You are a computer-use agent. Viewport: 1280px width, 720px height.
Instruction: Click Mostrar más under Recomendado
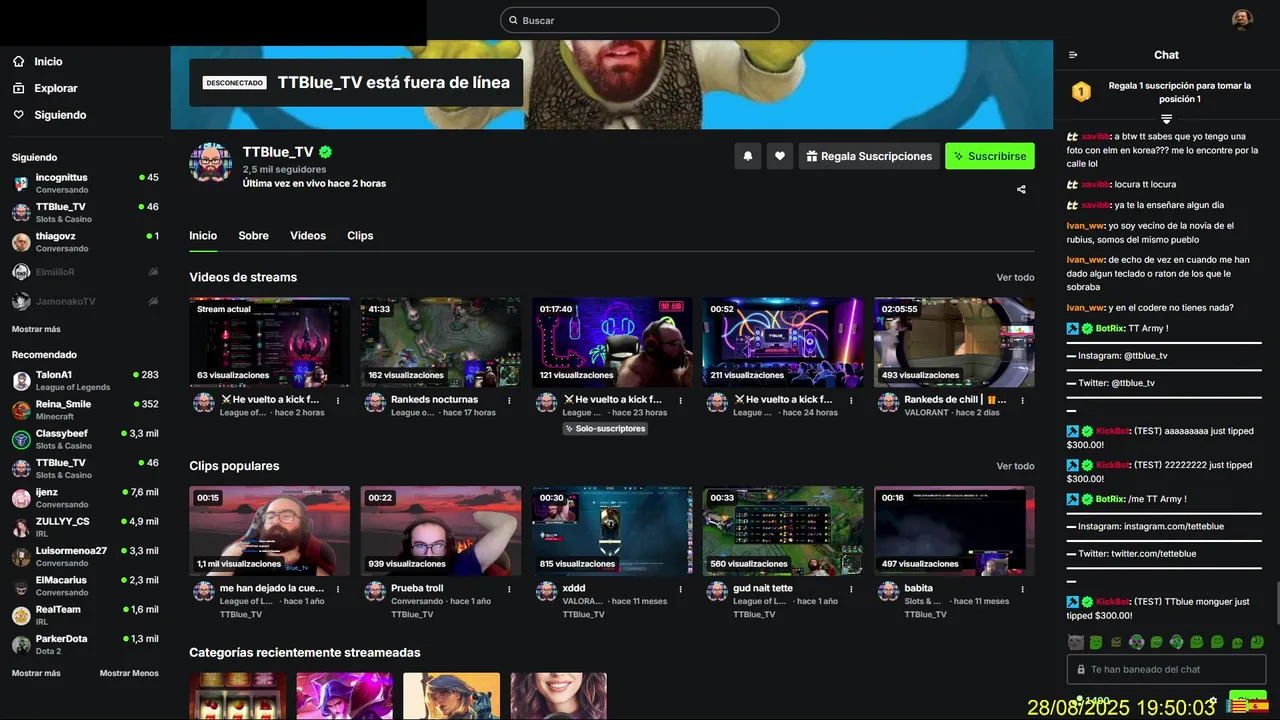coord(36,673)
